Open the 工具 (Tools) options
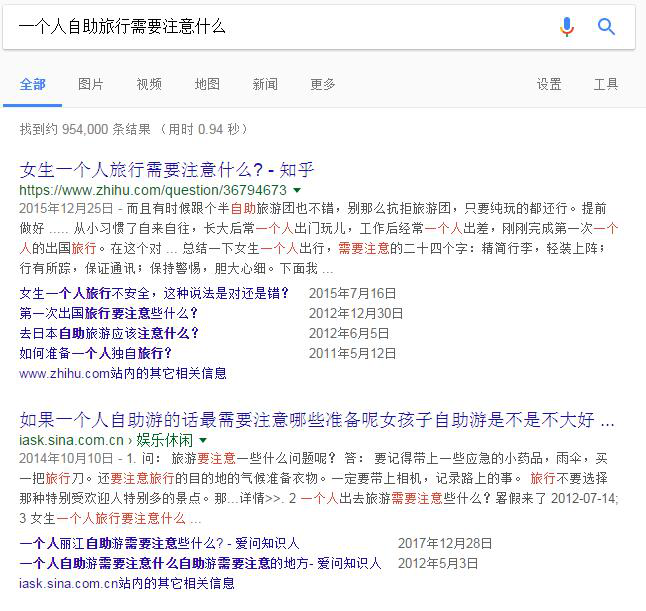 (606, 84)
